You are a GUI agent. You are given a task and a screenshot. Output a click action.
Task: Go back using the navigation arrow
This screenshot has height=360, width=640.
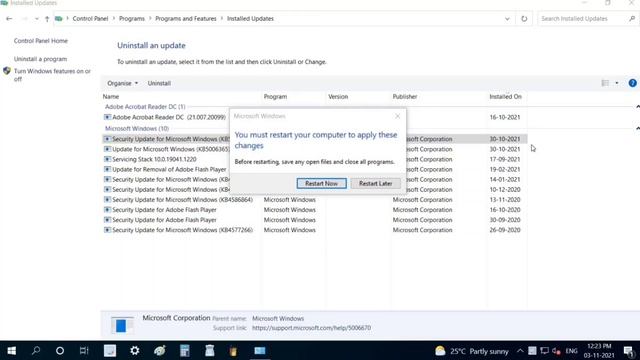pos(9,19)
